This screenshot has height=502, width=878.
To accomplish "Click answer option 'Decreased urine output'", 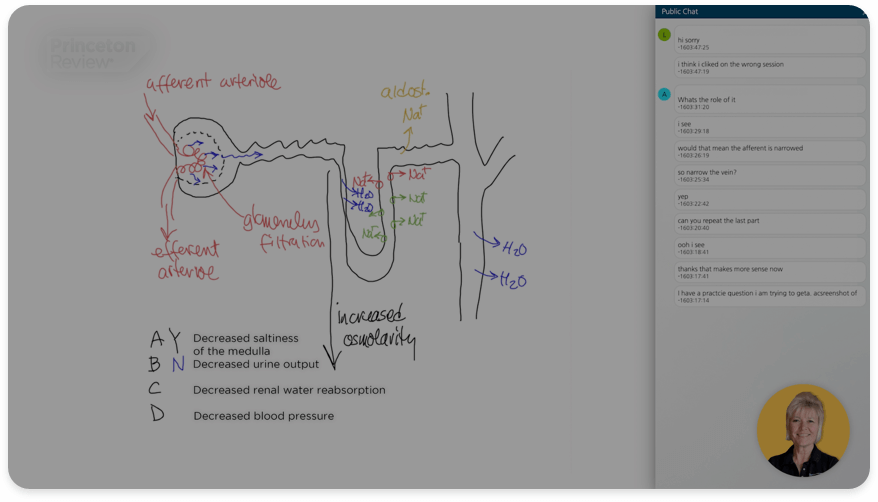I will 255,365.
